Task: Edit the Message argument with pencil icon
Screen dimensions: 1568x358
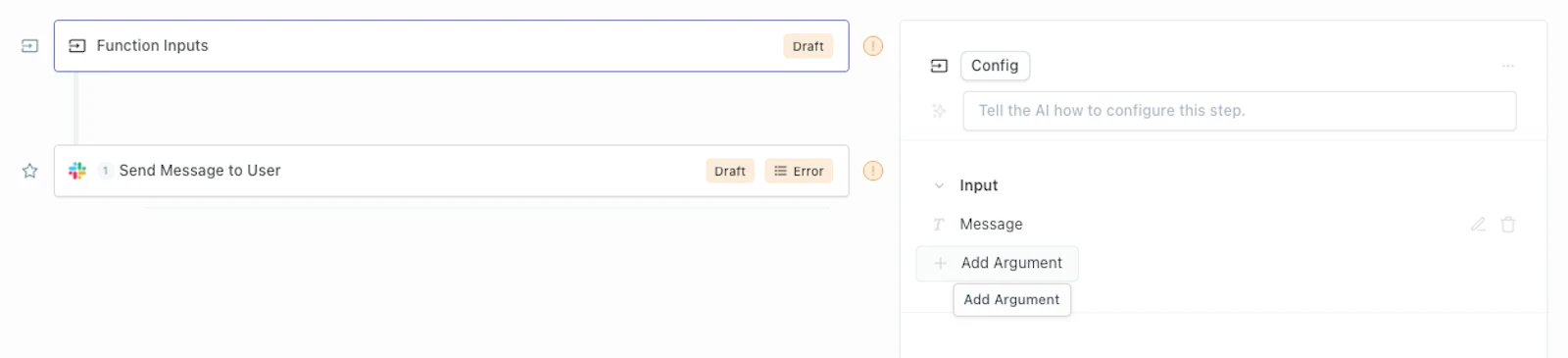Action: 1478,225
